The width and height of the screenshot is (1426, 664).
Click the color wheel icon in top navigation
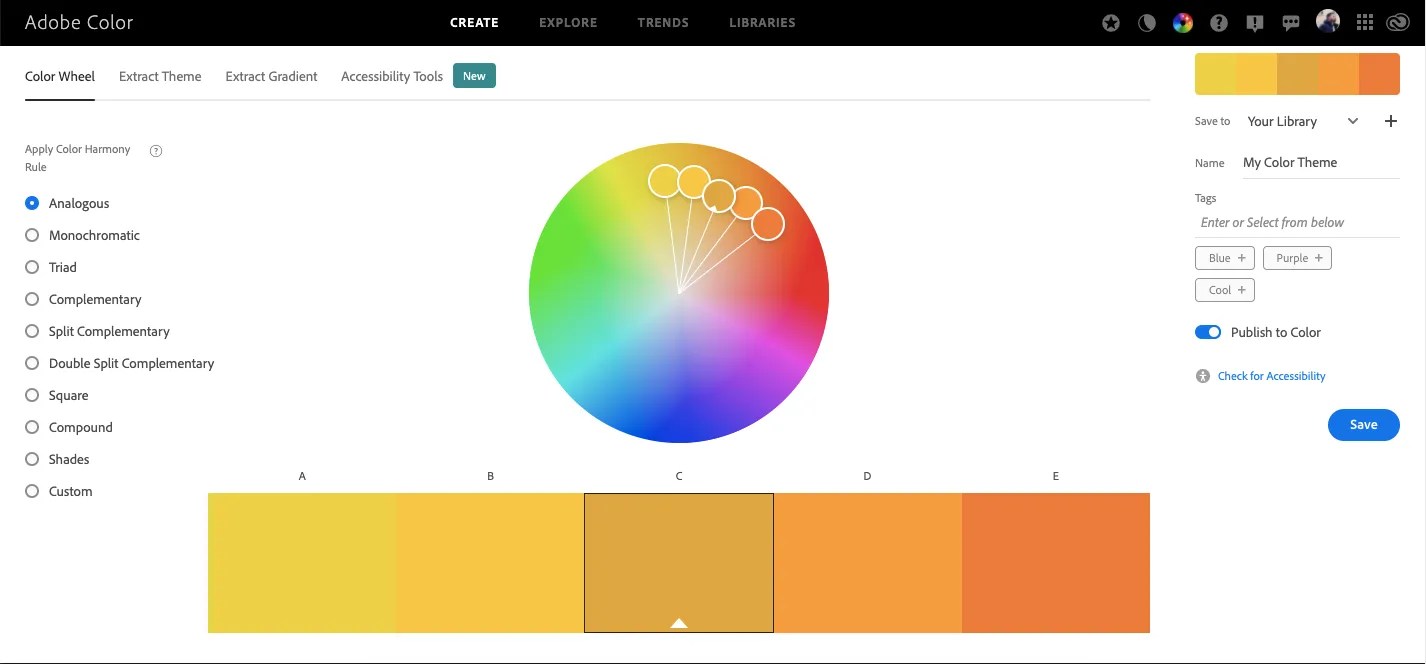coord(1183,21)
